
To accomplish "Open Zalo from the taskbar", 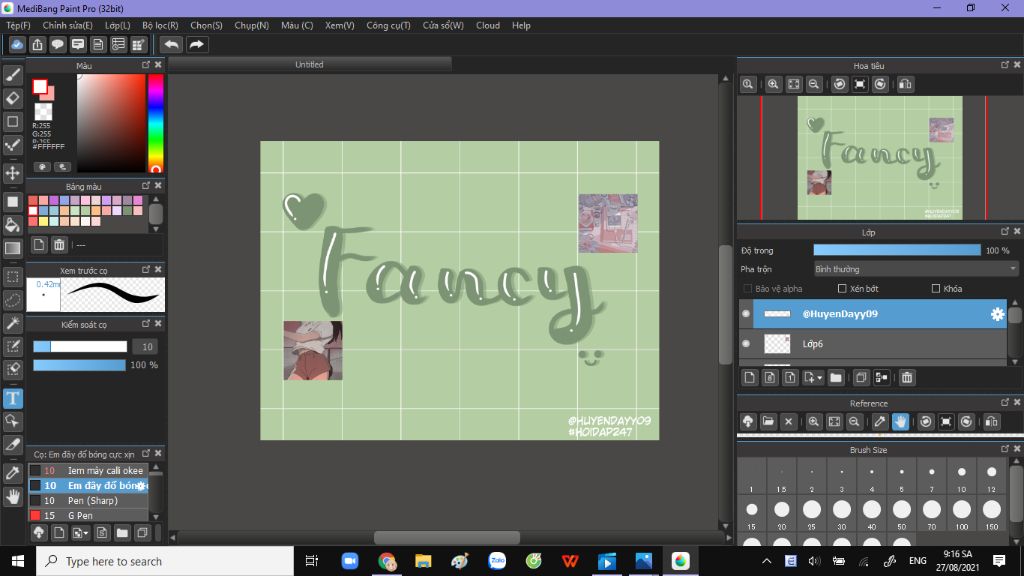I will 497,561.
